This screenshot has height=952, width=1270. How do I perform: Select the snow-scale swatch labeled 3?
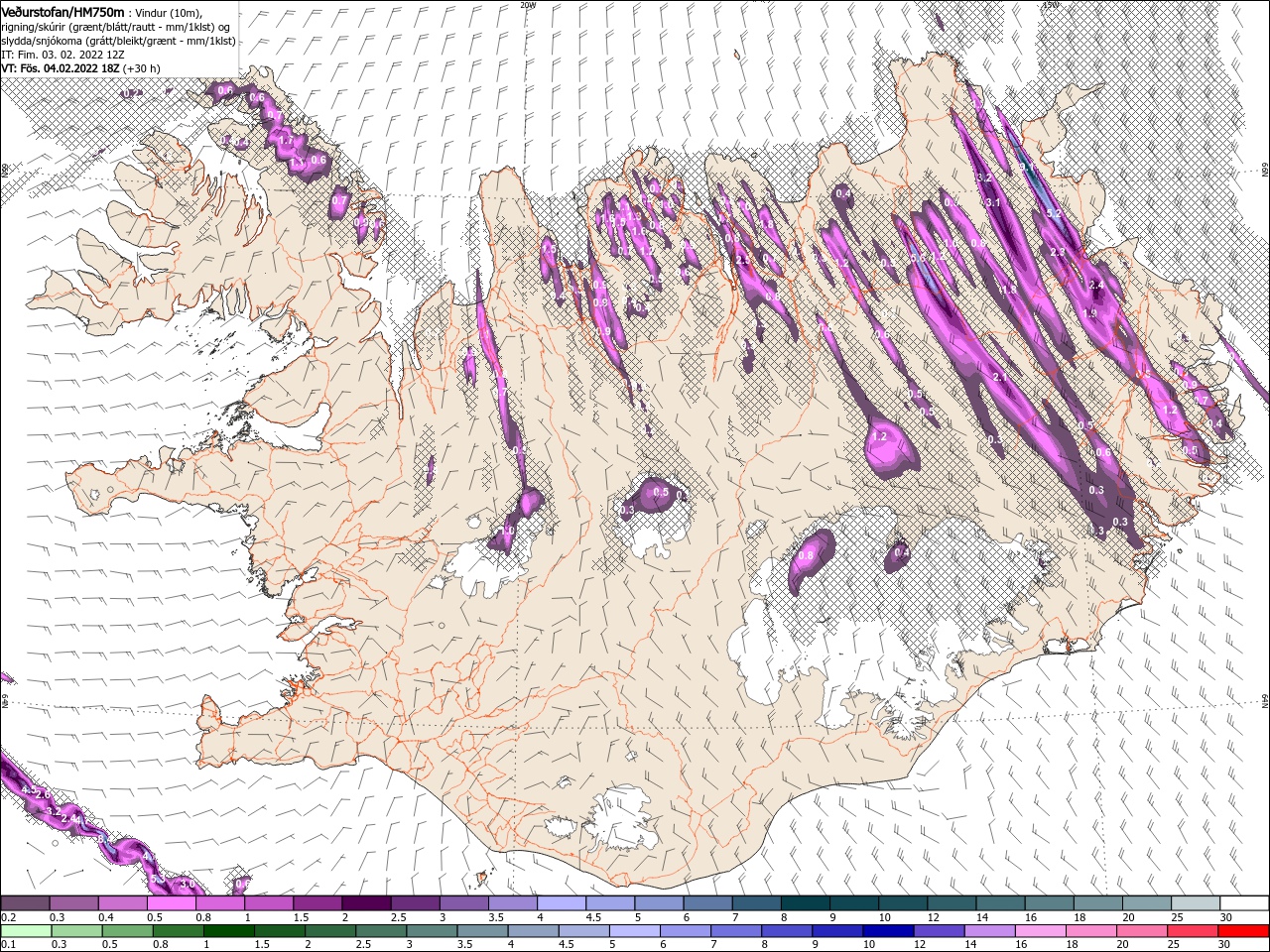click(x=463, y=903)
